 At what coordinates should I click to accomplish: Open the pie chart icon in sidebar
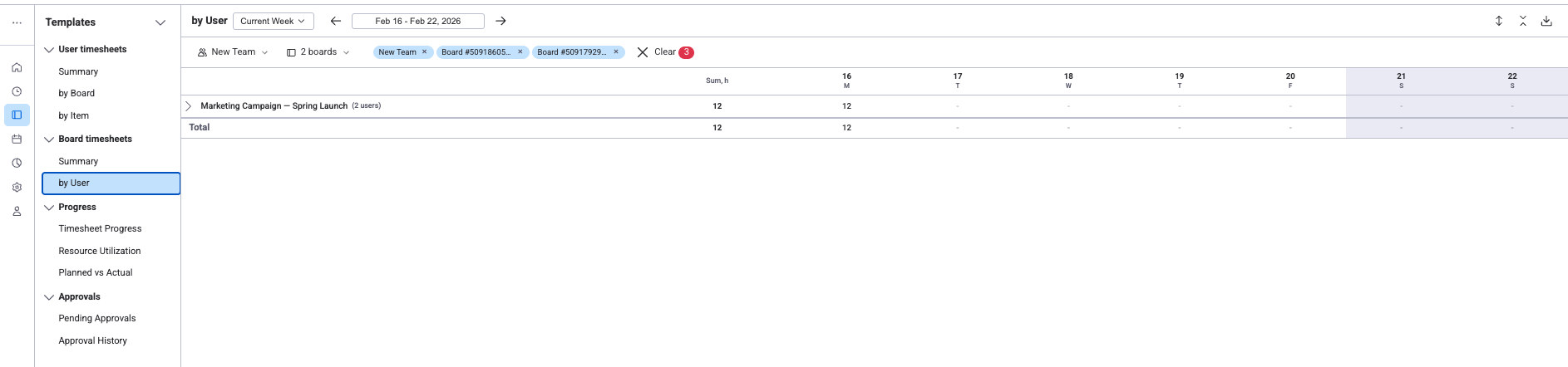click(17, 163)
